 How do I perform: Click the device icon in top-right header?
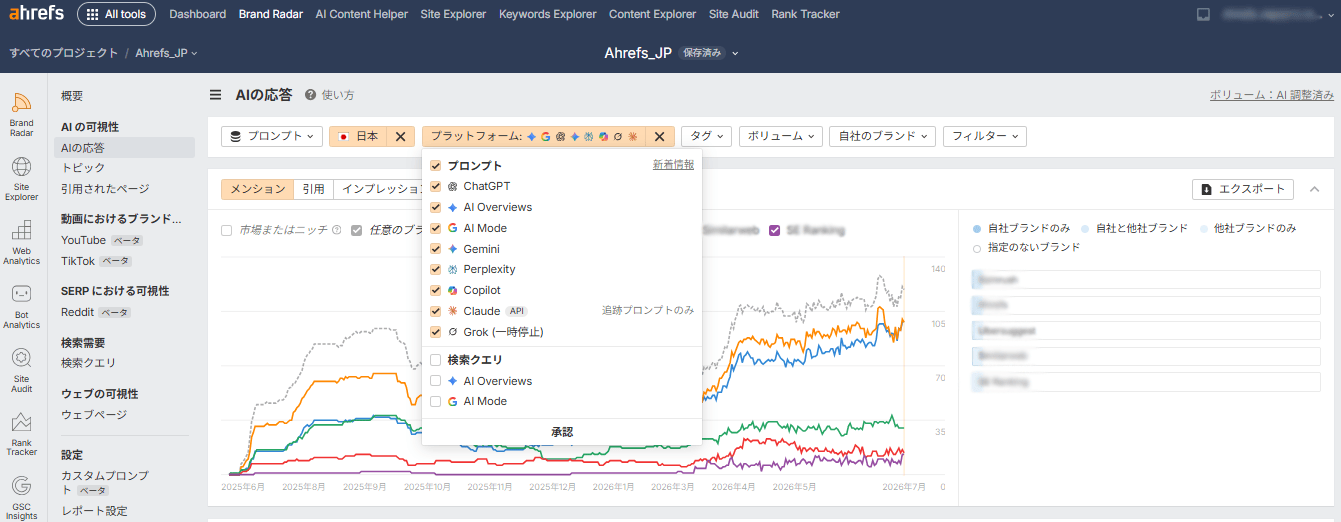tap(1203, 14)
